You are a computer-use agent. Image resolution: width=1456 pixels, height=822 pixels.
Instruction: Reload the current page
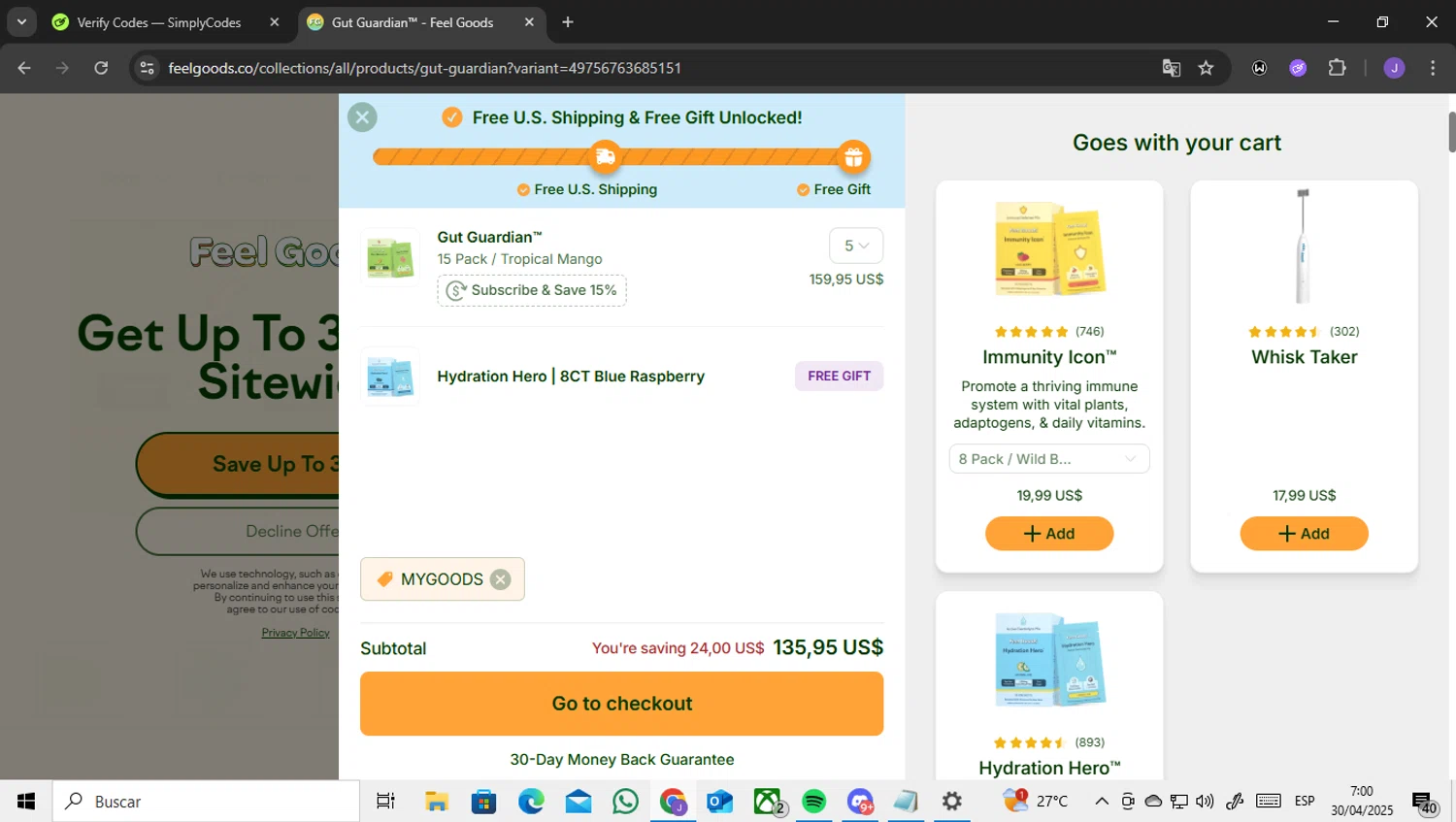click(101, 68)
